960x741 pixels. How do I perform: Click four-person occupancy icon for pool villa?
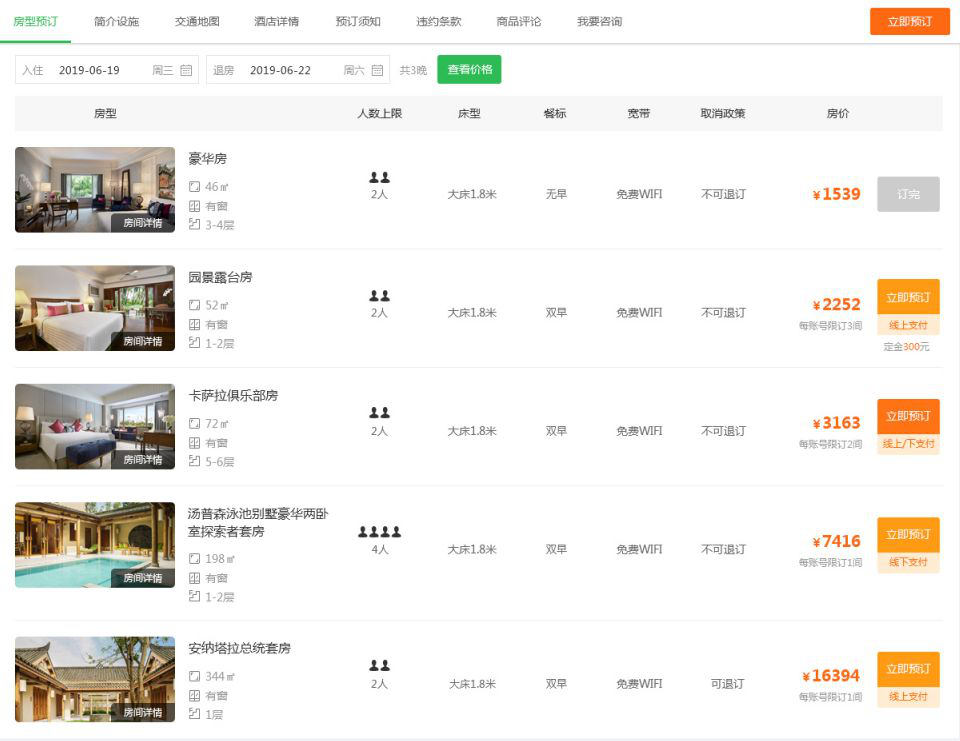tap(379, 532)
